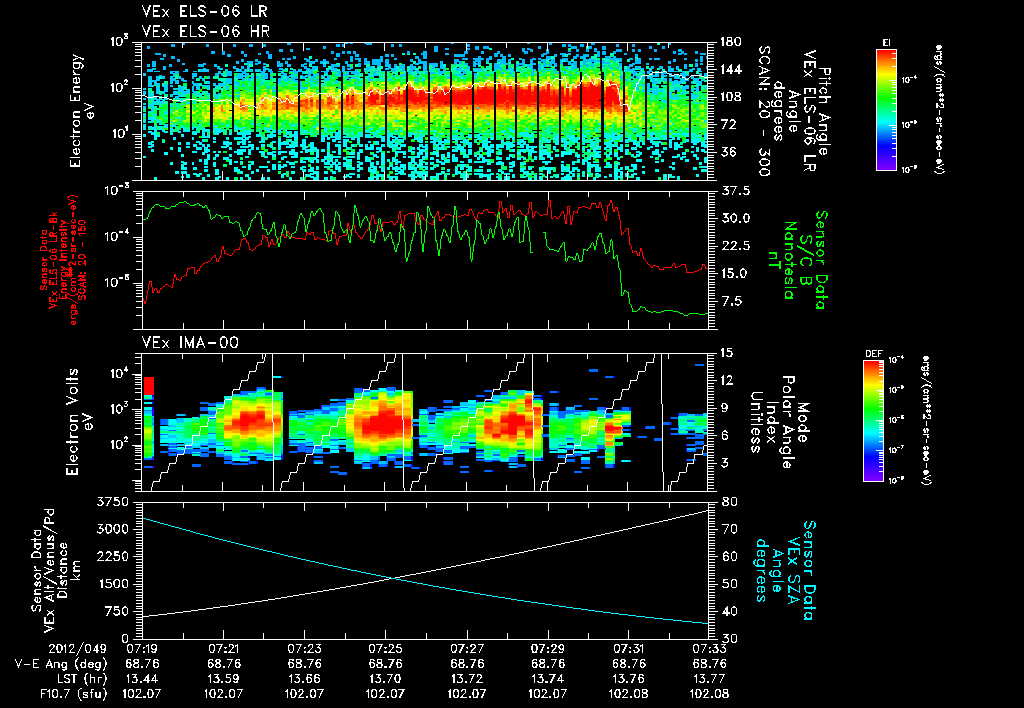Select the 'VEx ELS-06 HR' title text
Image resolution: width=1024 pixels, height=708 pixels.
point(206,31)
